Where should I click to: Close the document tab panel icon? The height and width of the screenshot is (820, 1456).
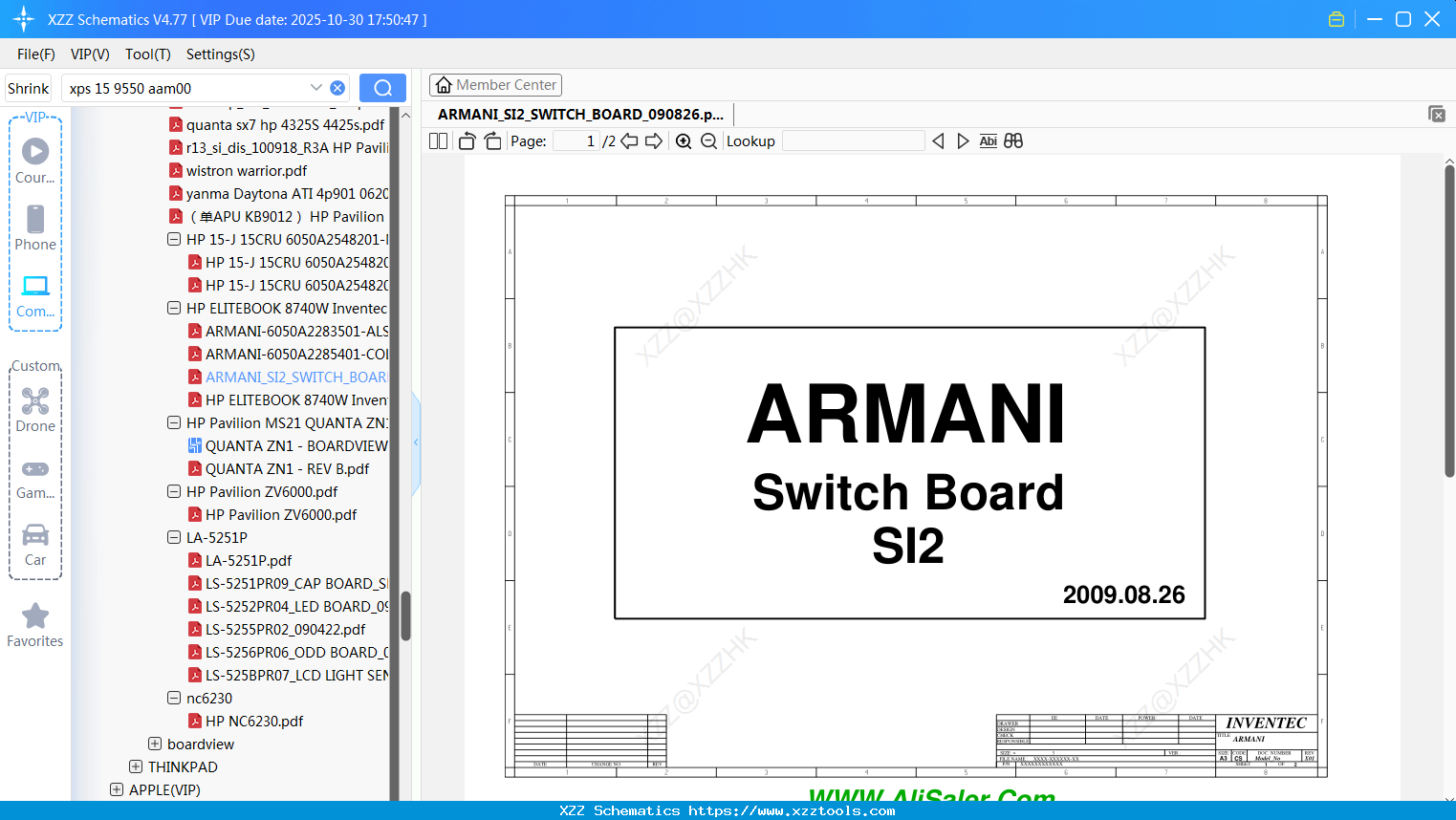tap(1436, 114)
